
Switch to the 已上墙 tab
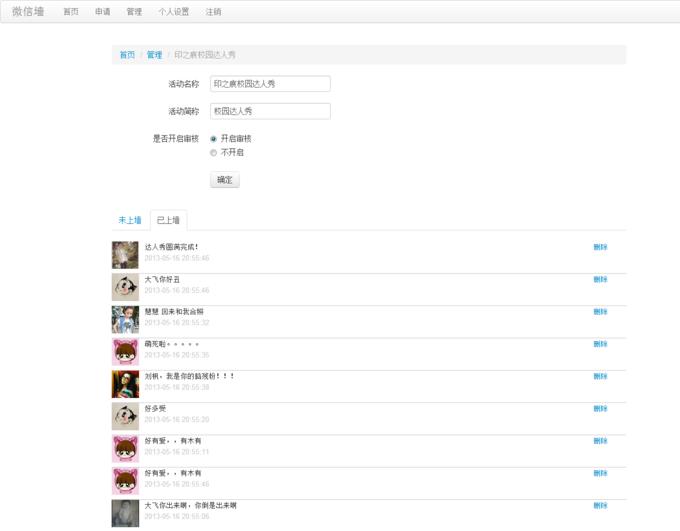click(168, 220)
